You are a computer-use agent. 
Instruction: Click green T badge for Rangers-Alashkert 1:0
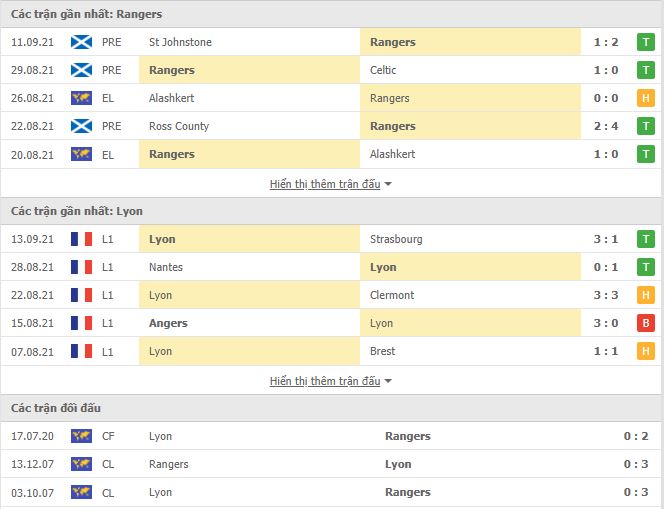tap(646, 154)
